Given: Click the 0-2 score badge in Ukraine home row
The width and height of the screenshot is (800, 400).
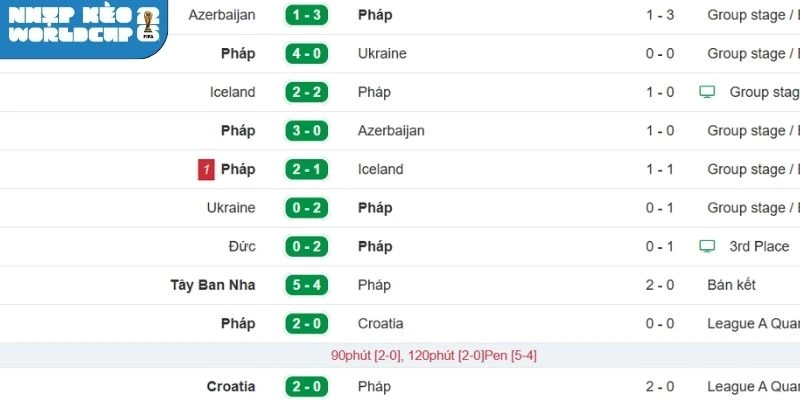Looking at the screenshot, I should point(307,208).
